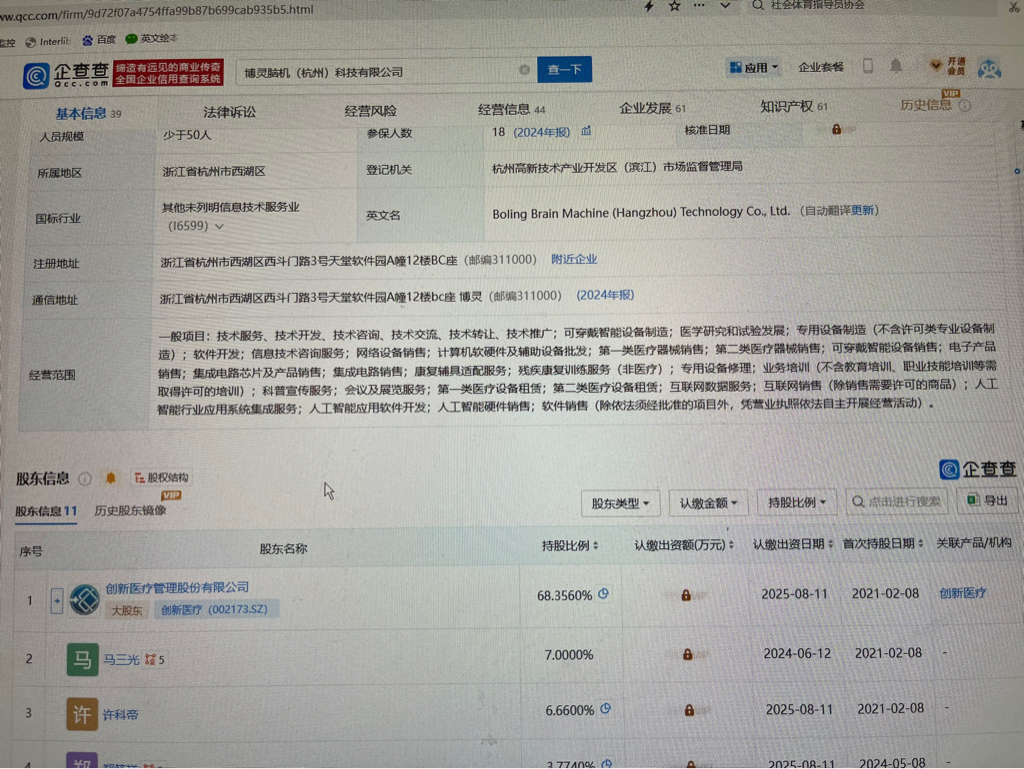Select the 历史股东镜像 sub-tab
This screenshot has height=769, width=1024.
coord(130,510)
